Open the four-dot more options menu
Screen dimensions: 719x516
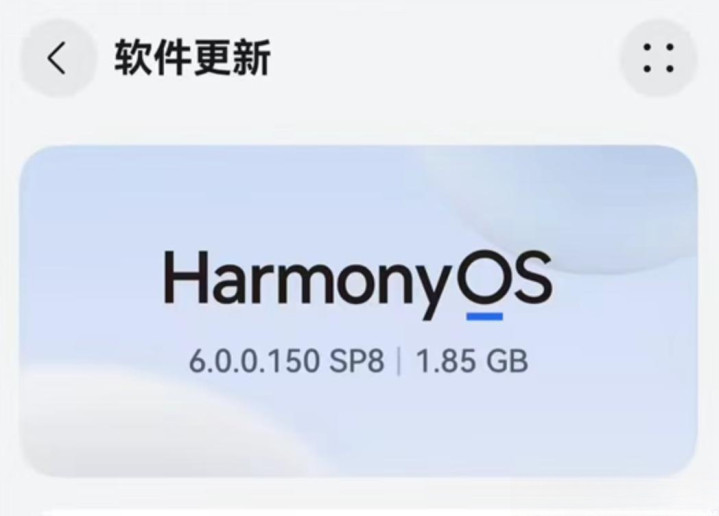[658, 58]
